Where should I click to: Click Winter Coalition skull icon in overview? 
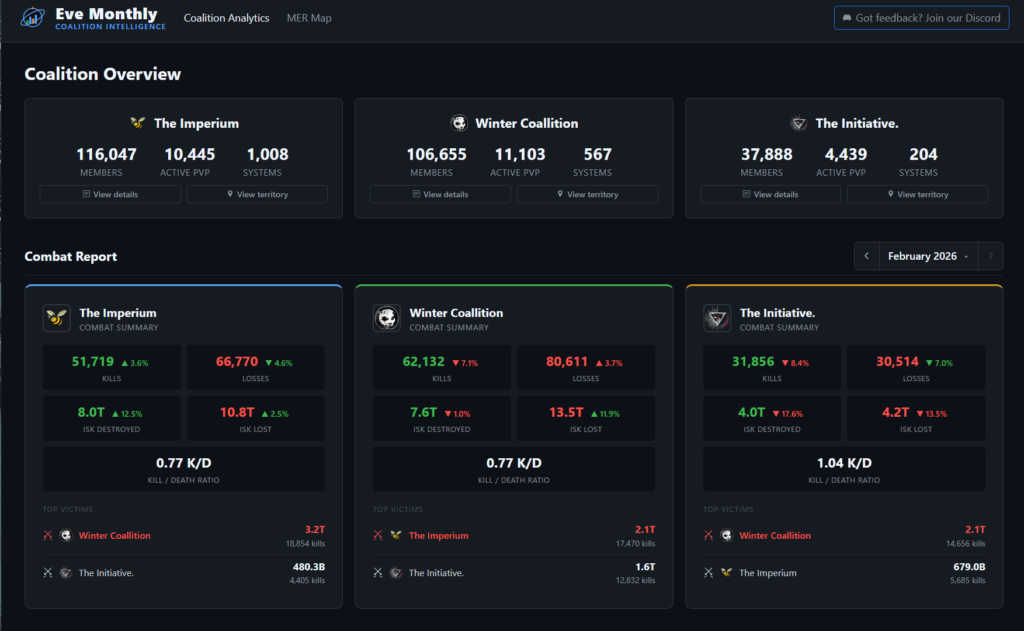pyautogui.click(x=458, y=123)
